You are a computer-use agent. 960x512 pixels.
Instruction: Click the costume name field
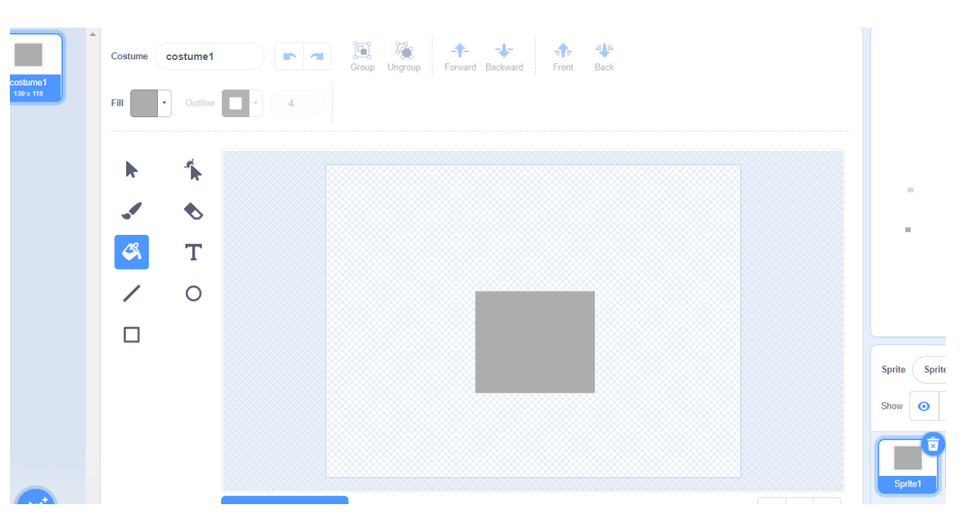pos(209,56)
